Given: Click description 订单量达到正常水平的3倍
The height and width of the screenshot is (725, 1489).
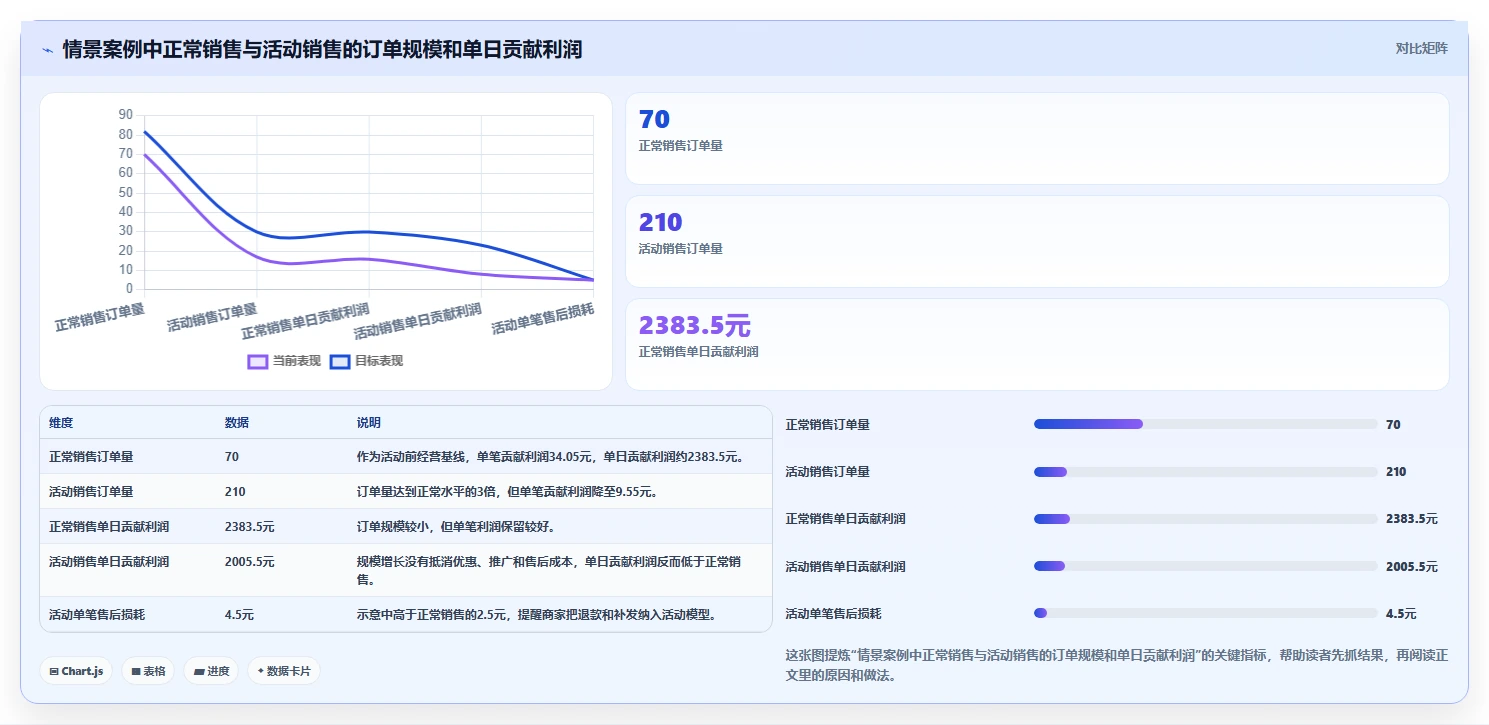Looking at the screenshot, I should (506, 491).
